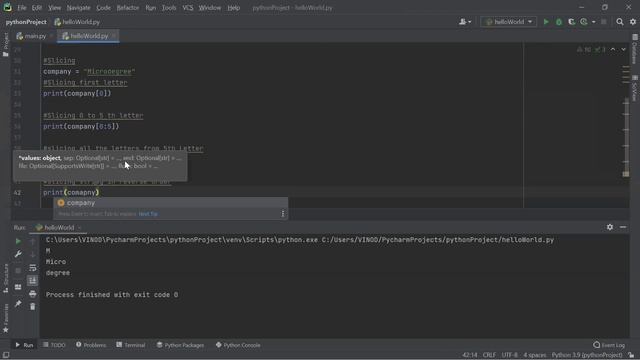
Task: Open the Edit menu
Action: pyautogui.click(x=37, y=8)
